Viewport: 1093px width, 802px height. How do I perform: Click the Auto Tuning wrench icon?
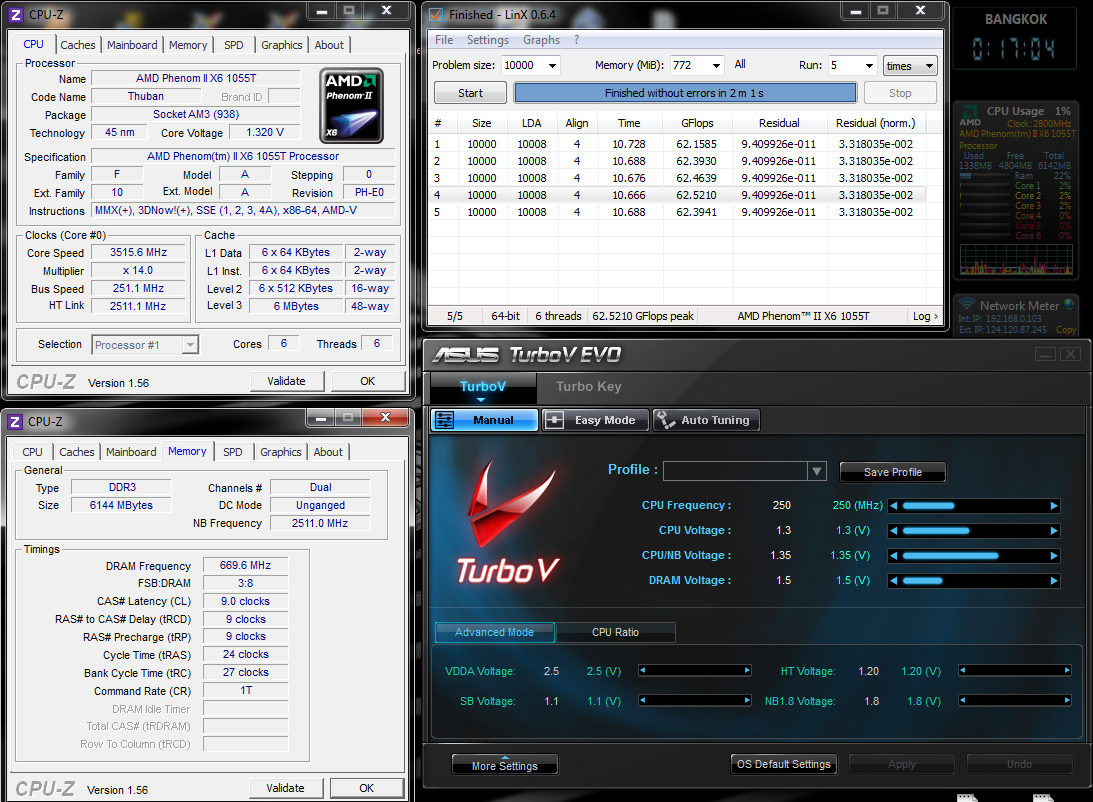click(x=666, y=421)
